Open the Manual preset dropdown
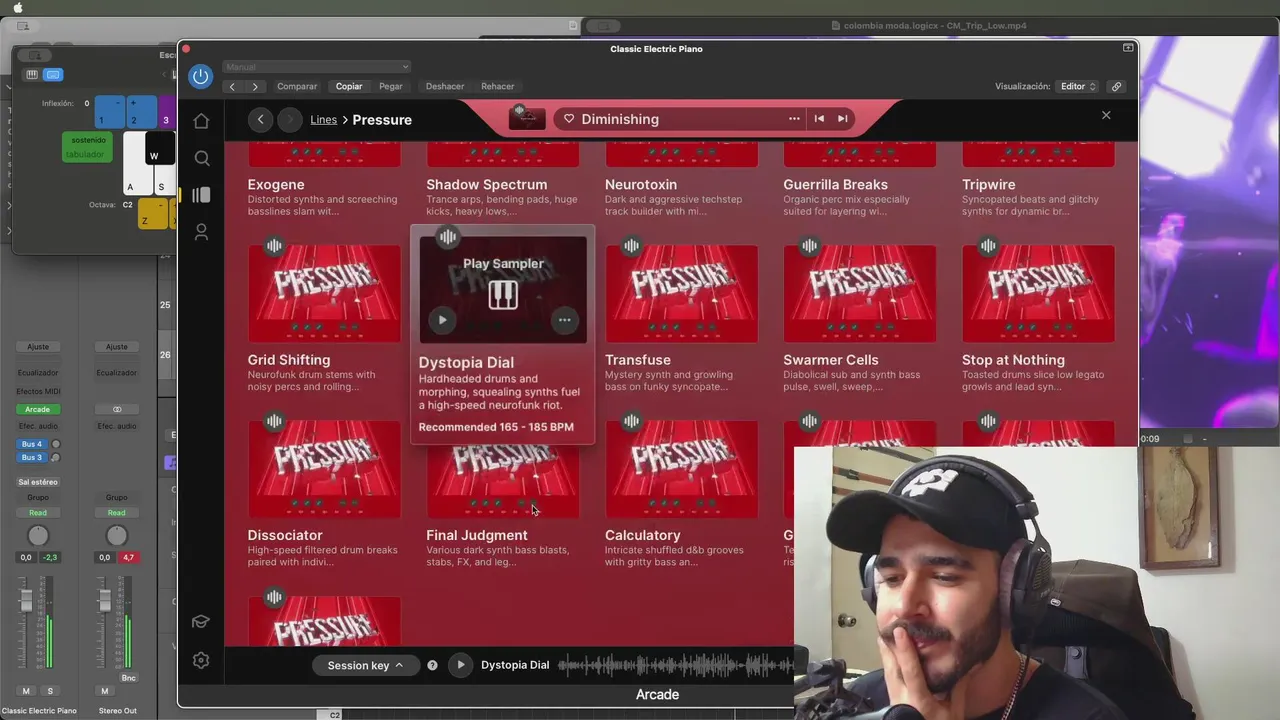The height and width of the screenshot is (720, 1280). tap(316, 67)
